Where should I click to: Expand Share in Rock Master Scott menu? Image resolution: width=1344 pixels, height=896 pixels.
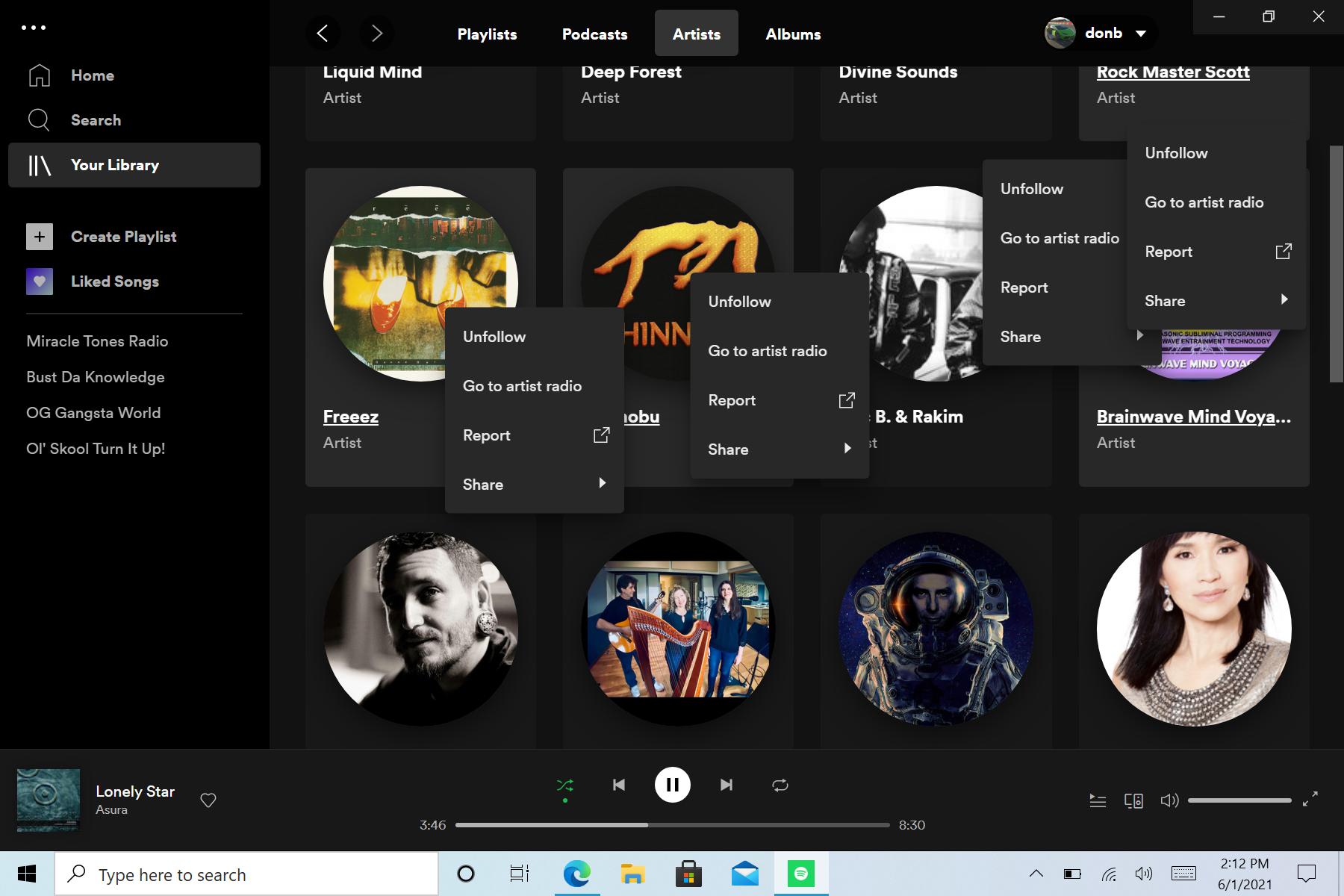click(1216, 301)
